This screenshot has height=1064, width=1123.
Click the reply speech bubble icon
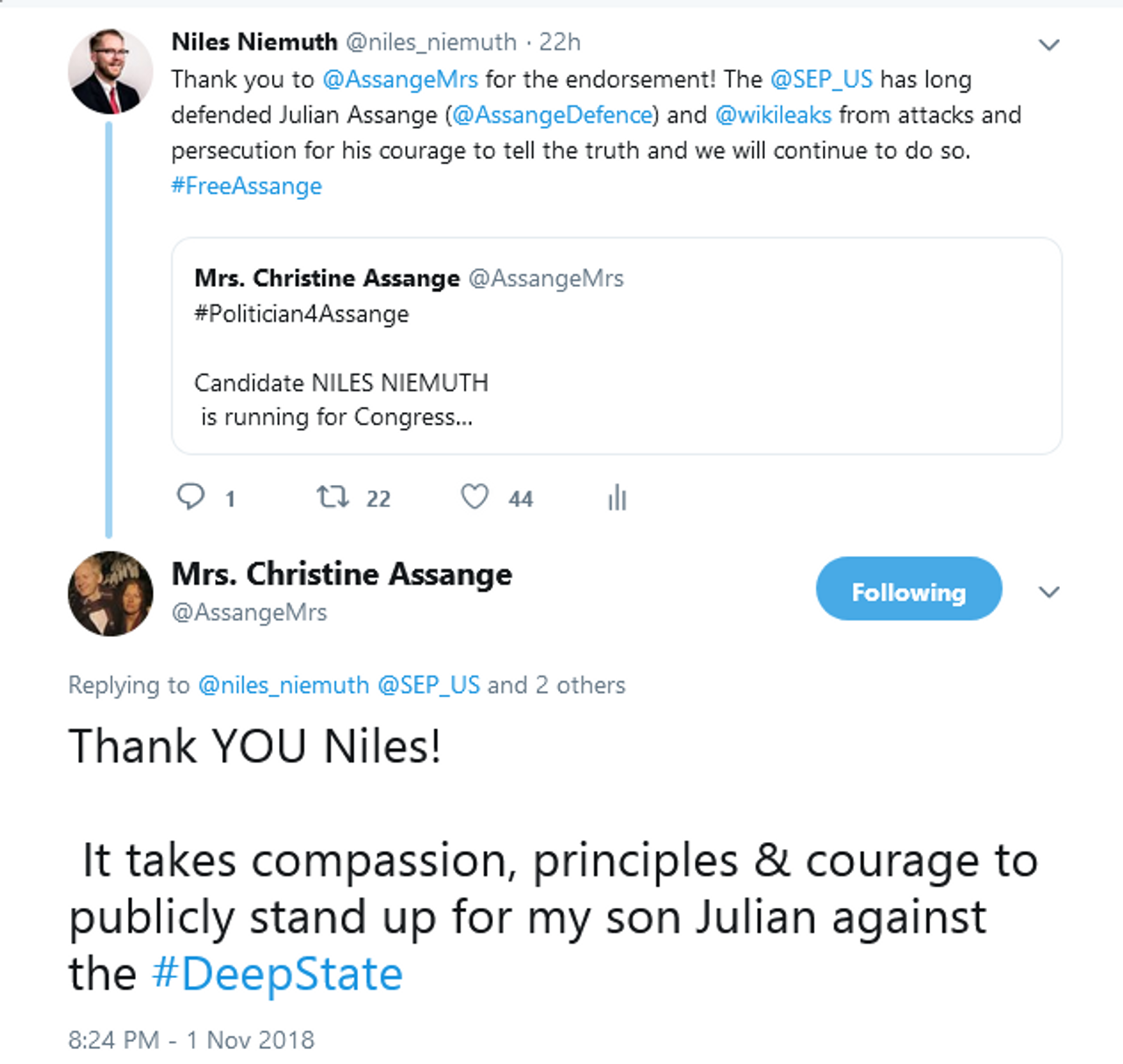[190, 496]
